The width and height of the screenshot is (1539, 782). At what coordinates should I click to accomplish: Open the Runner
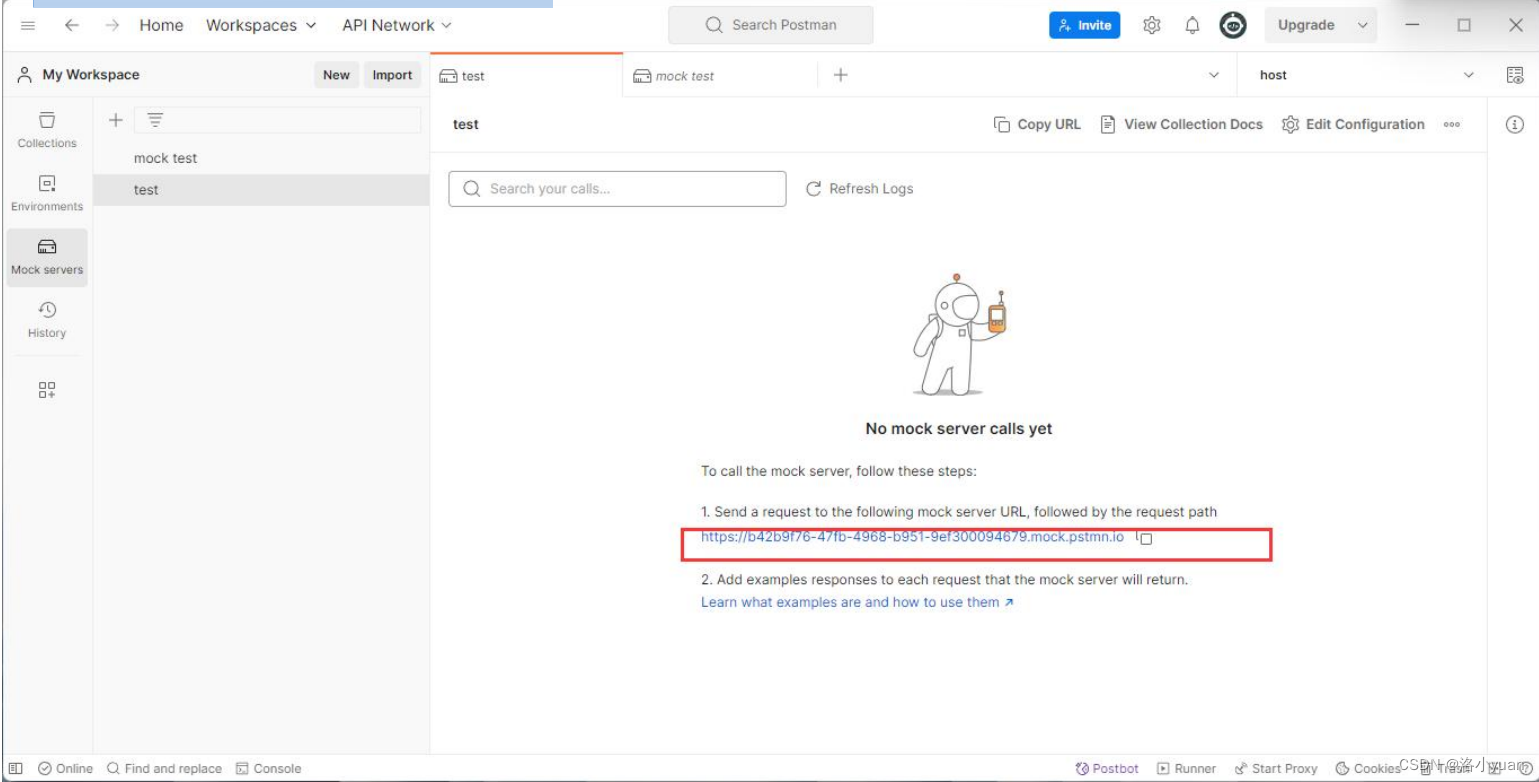tap(1186, 768)
